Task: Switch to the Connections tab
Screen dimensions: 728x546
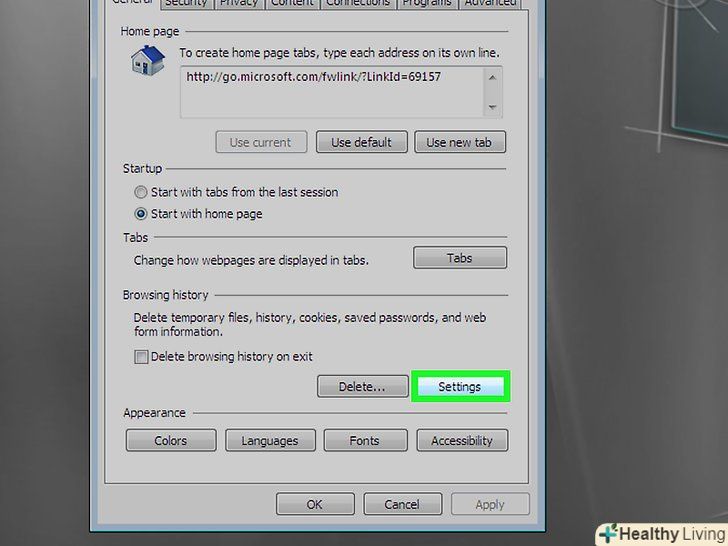Action: [358, 4]
